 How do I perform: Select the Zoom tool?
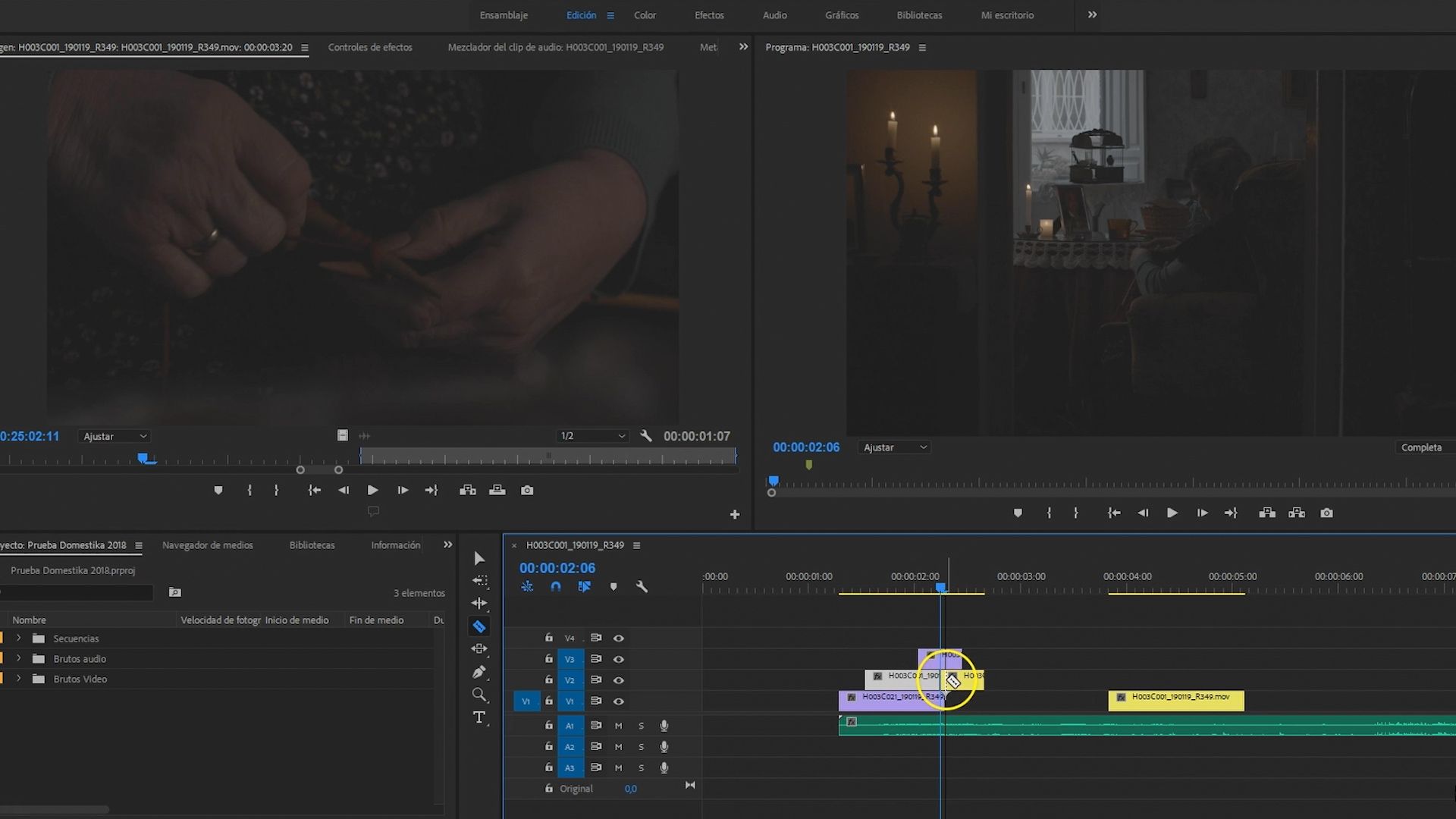pyautogui.click(x=479, y=695)
